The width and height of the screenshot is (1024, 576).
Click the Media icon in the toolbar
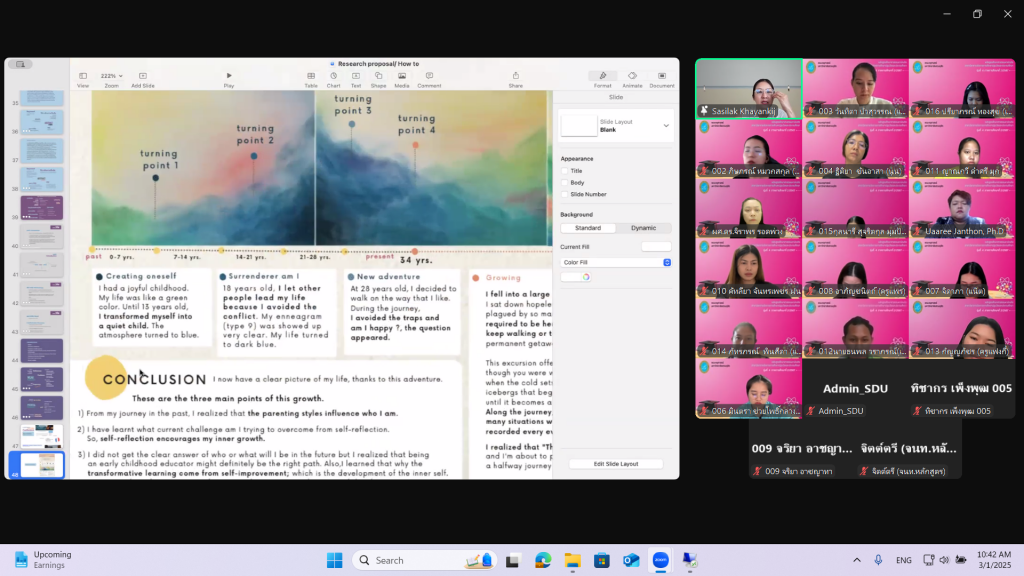(401, 76)
